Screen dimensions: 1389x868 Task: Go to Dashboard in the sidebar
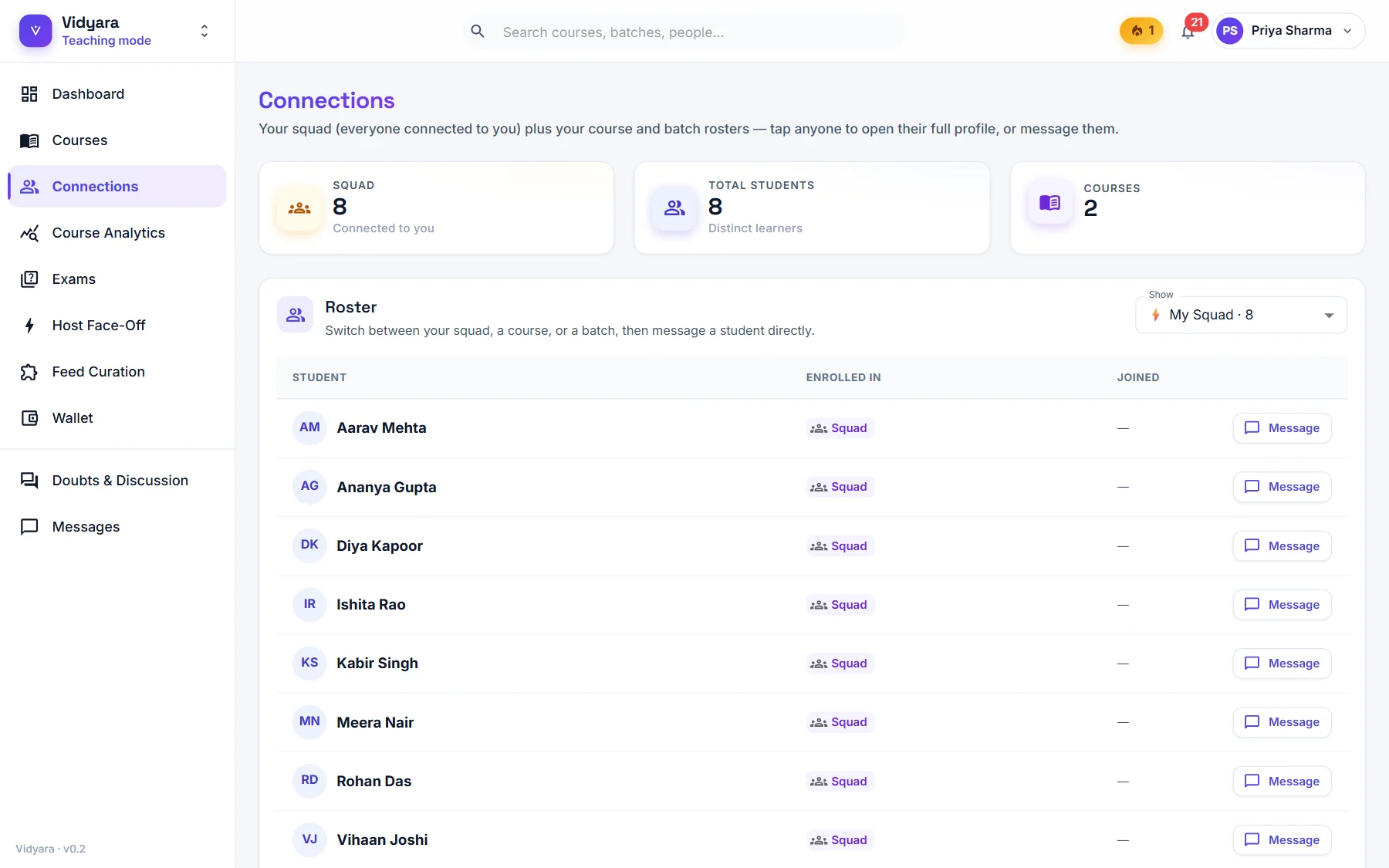[x=117, y=94]
